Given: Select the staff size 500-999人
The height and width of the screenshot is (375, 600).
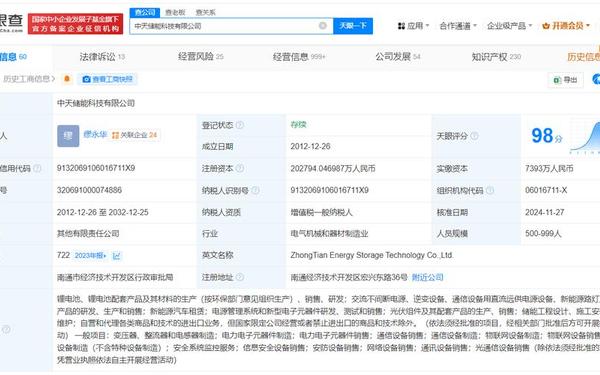Looking at the screenshot, I should point(543,233).
